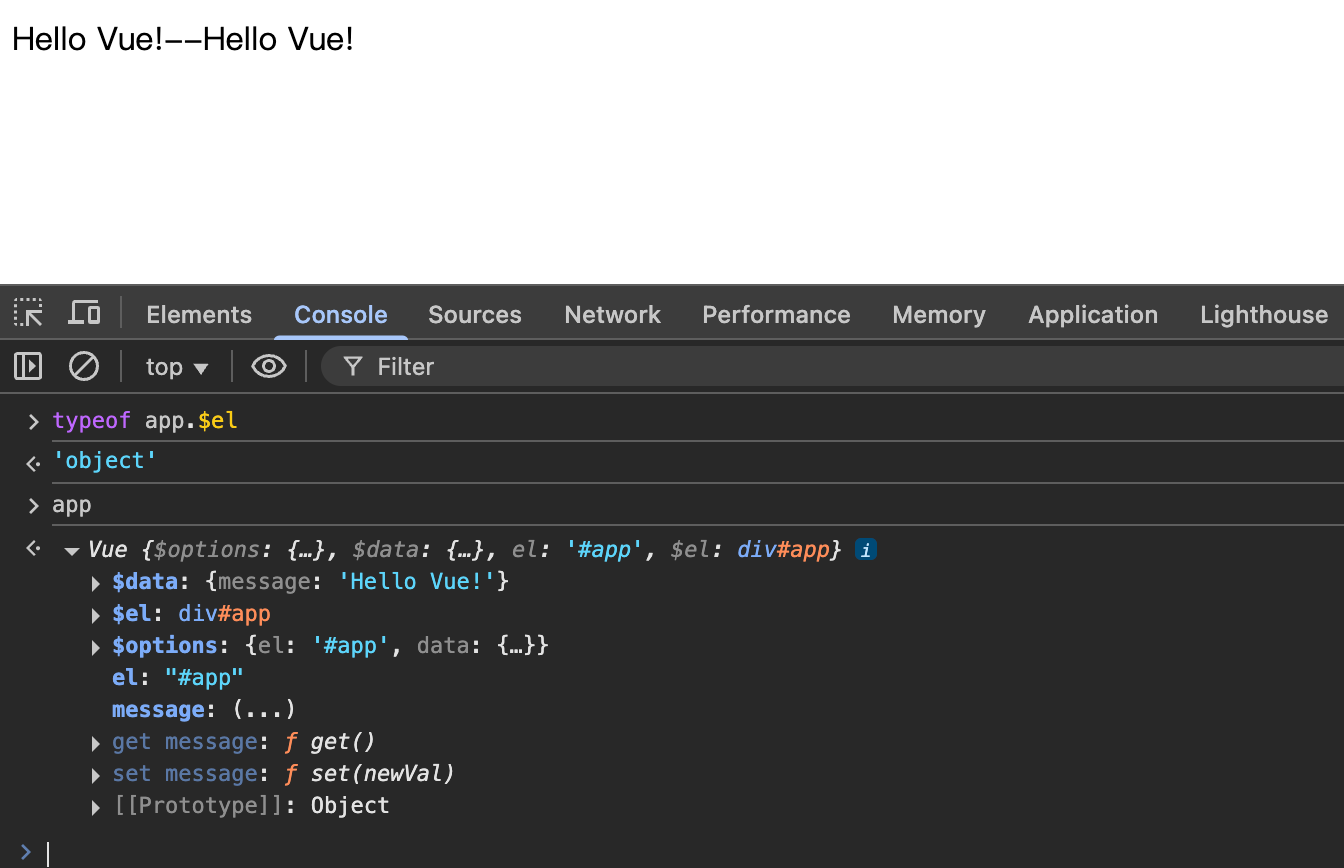Click the Vue object return arrow
Screen dimensions: 1344x868
pos(33,549)
